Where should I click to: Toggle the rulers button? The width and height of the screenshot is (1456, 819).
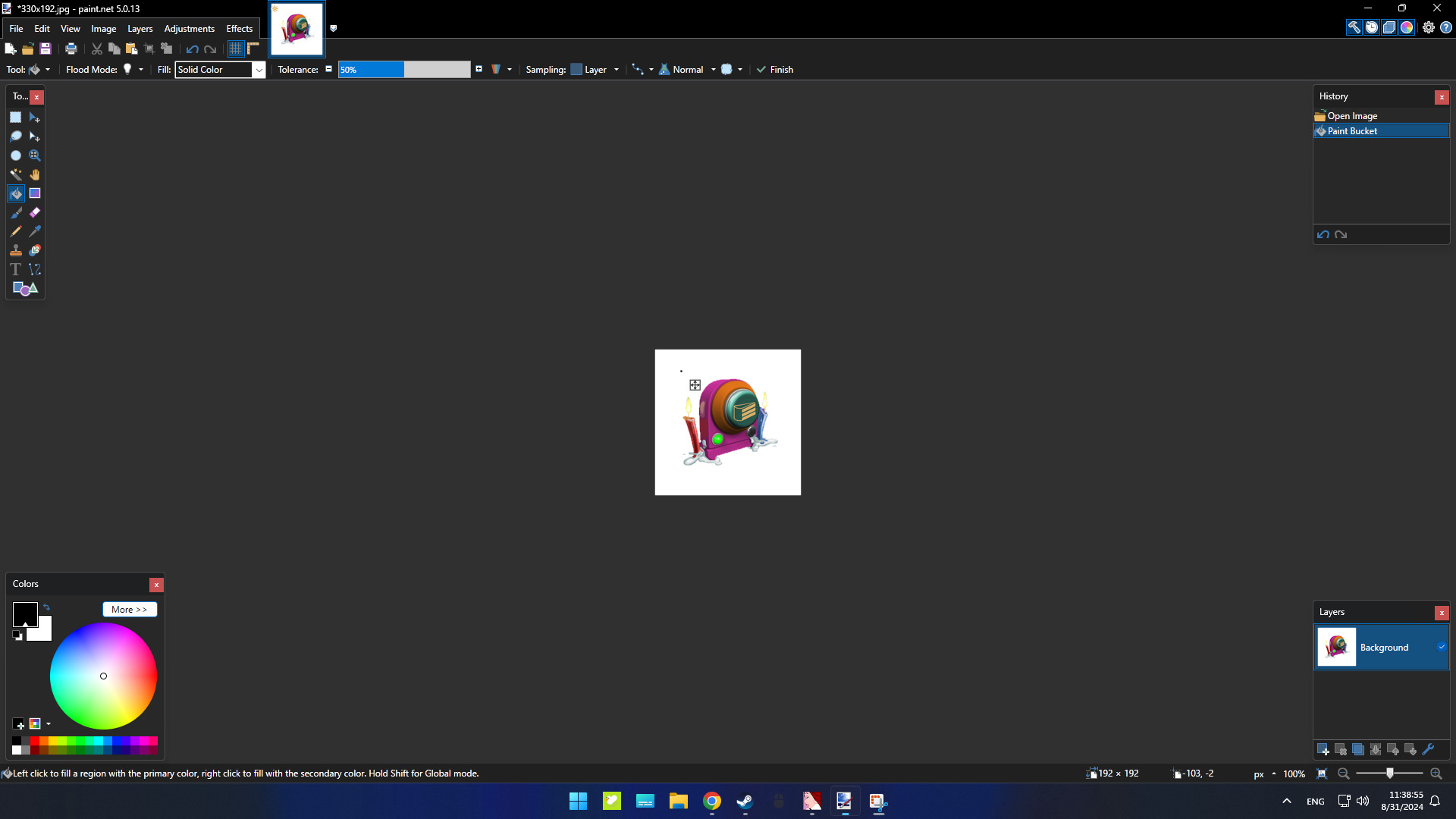[253, 49]
